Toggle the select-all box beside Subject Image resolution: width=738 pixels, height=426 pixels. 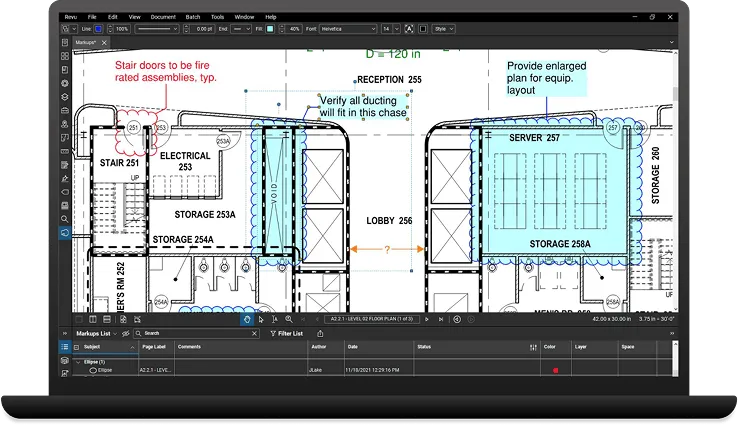76,347
